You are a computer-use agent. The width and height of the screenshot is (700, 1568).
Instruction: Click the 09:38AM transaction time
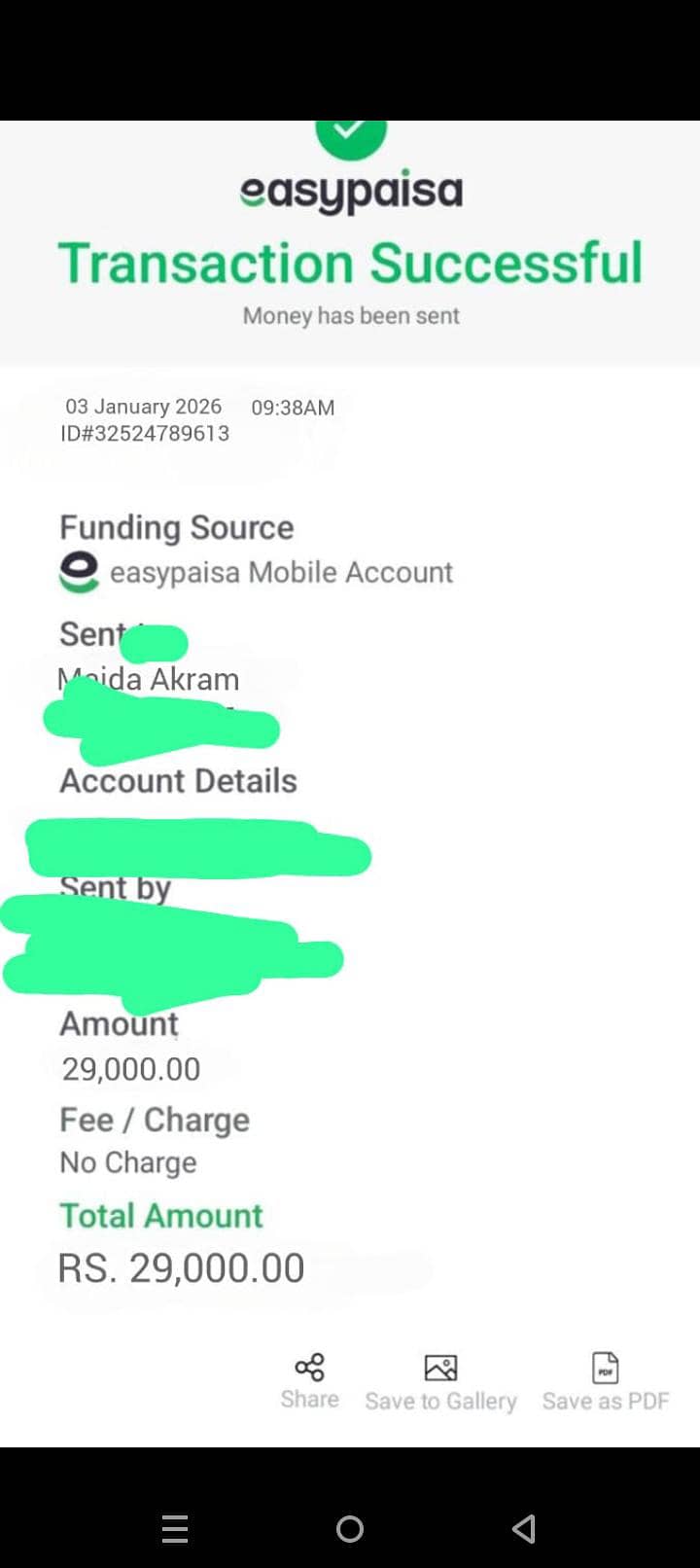[x=293, y=408]
